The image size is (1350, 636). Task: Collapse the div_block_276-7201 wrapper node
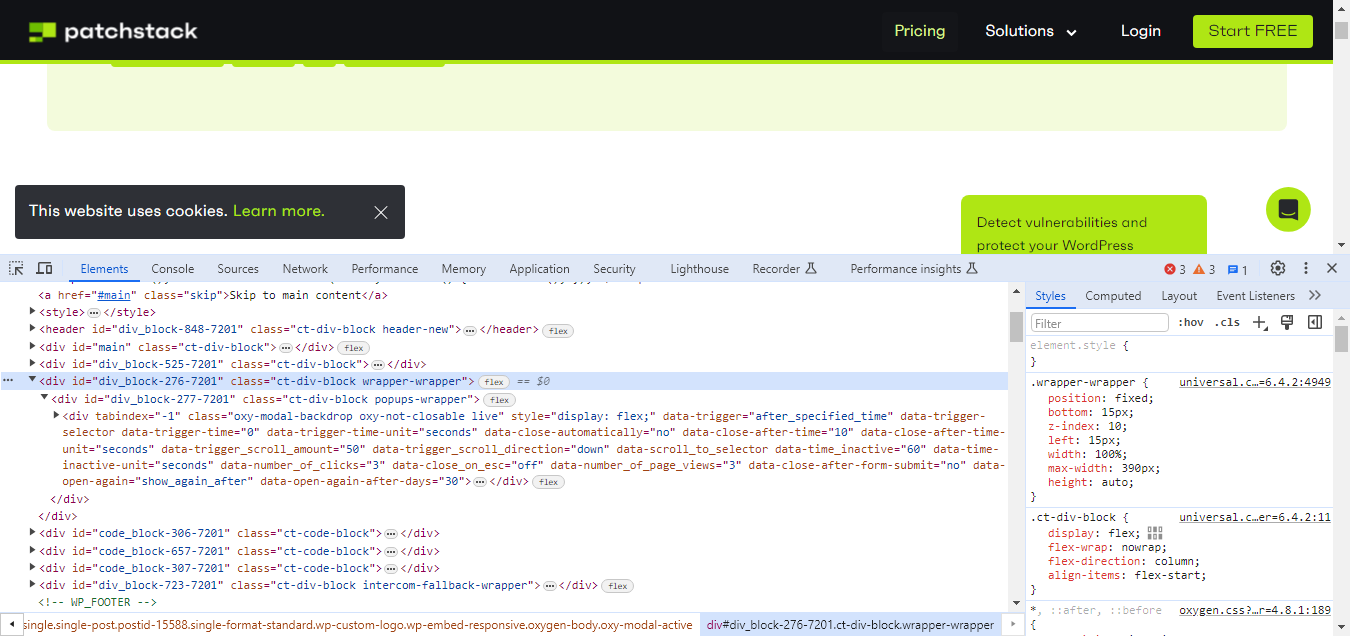tap(32, 380)
